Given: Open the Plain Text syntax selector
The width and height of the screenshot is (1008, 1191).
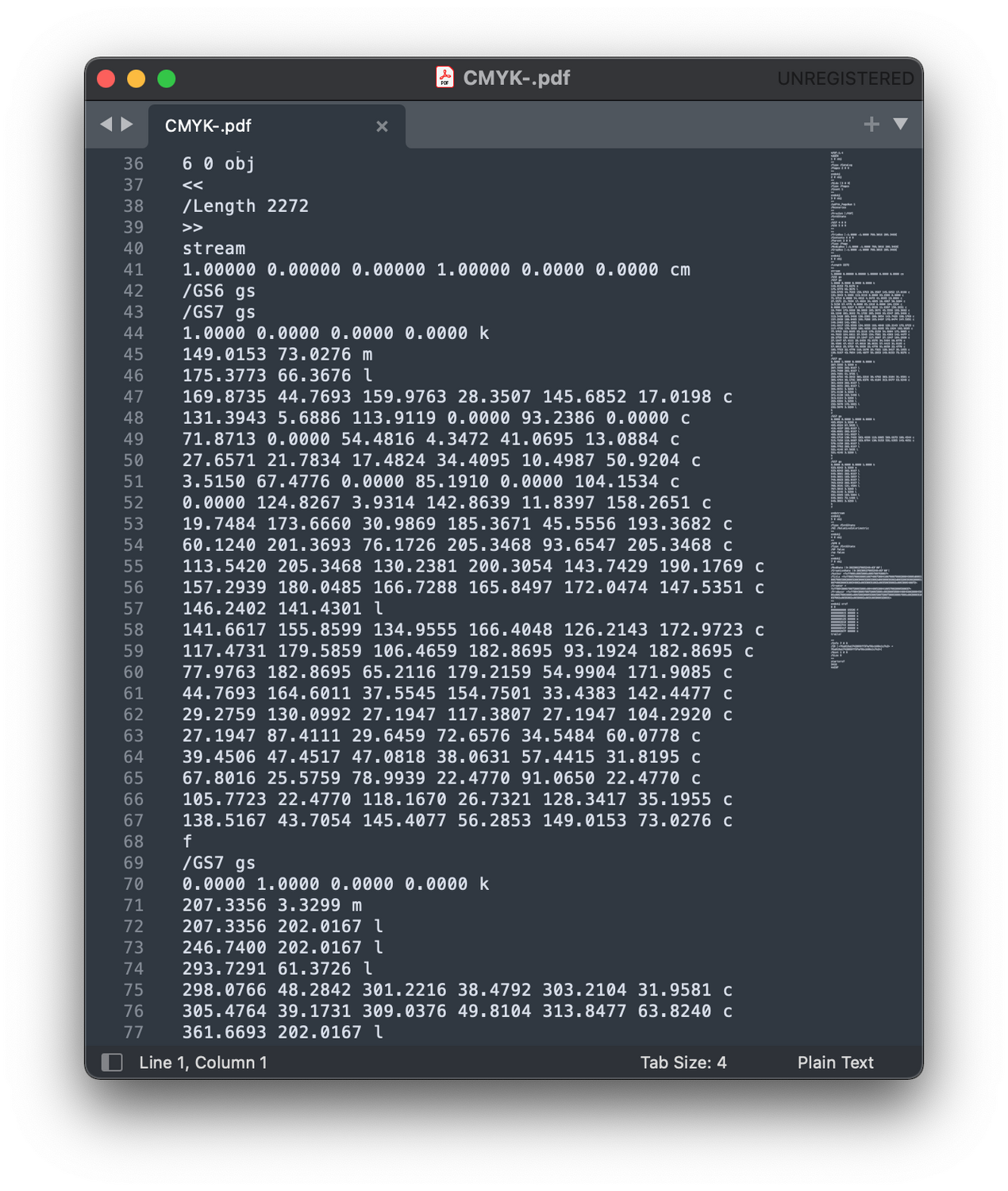Looking at the screenshot, I should pos(835,1062).
